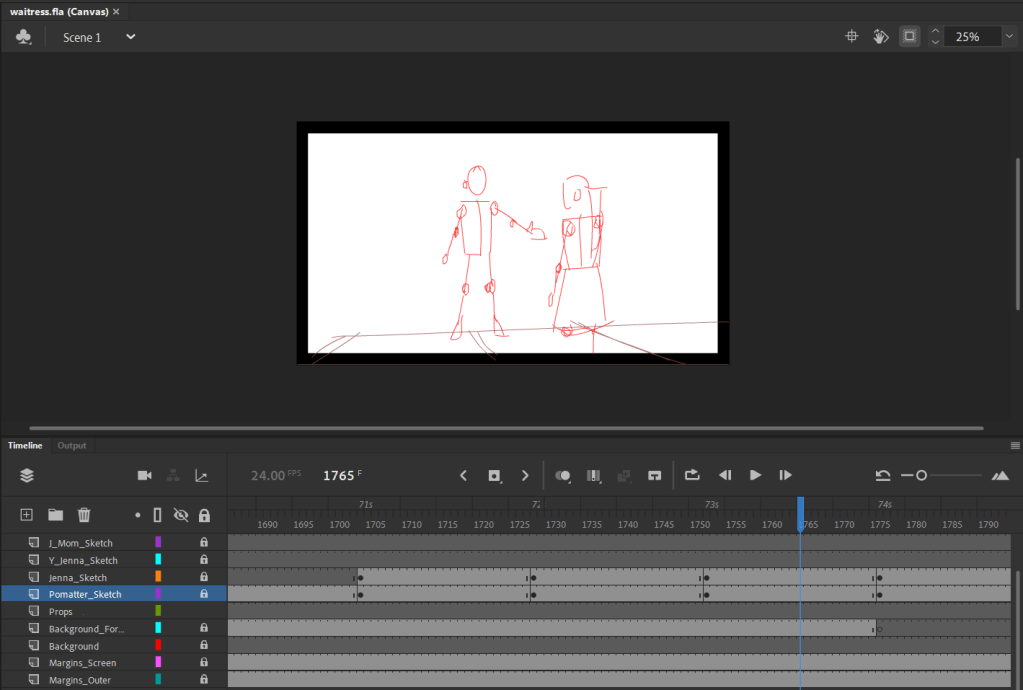Expand the 25% zoom level dropdown
Screen dimensions: 1023x690
[x=1009, y=37]
